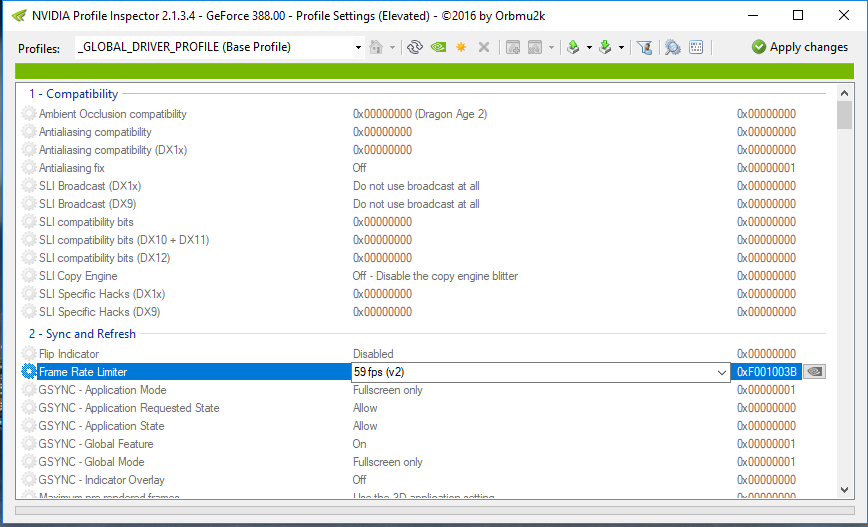Refresh the current profile with the arrows icon

pos(415,48)
